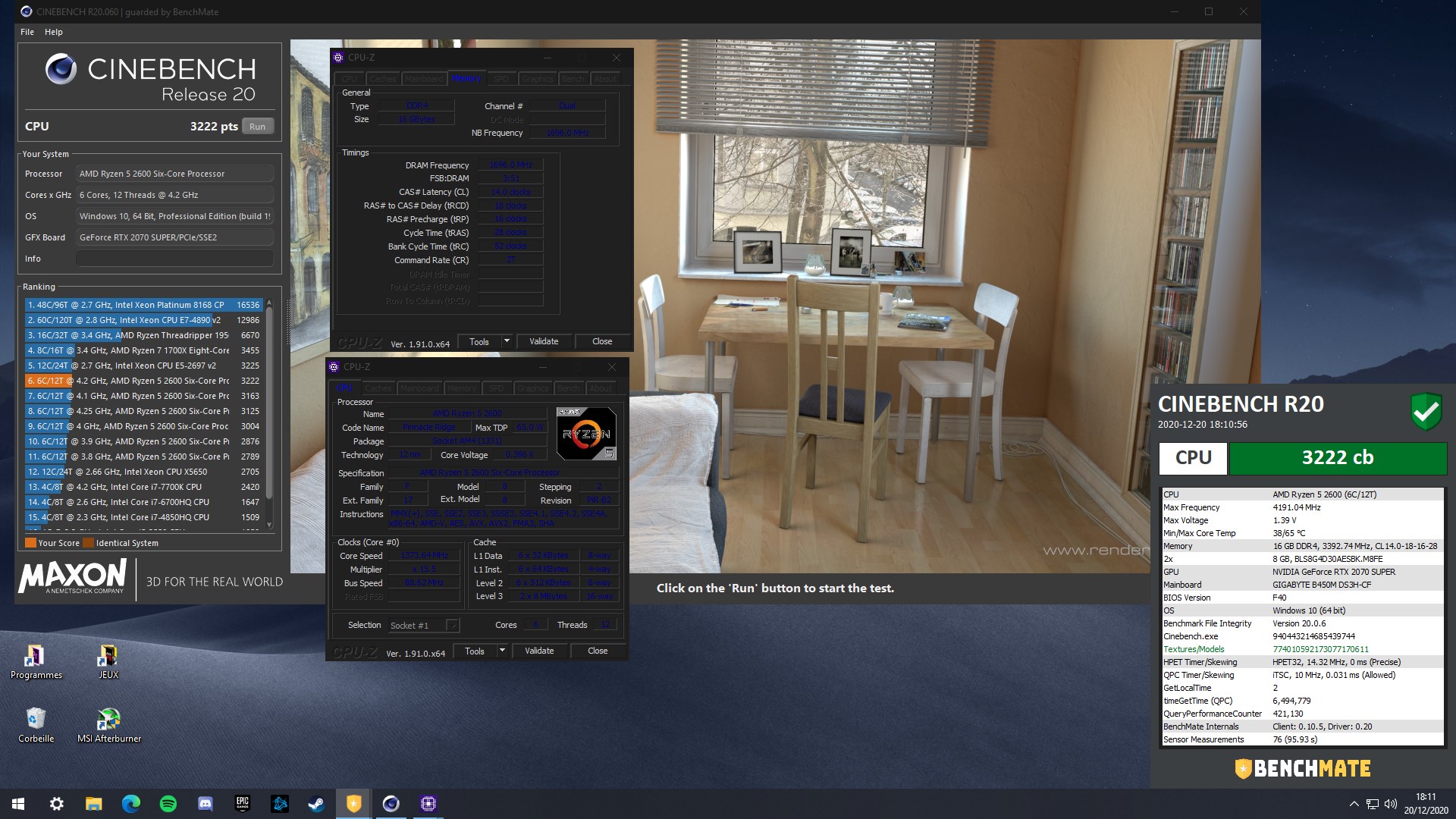The height and width of the screenshot is (819, 1456).
Task: Open the volume control tray icon
Action: coord(1391,804)
